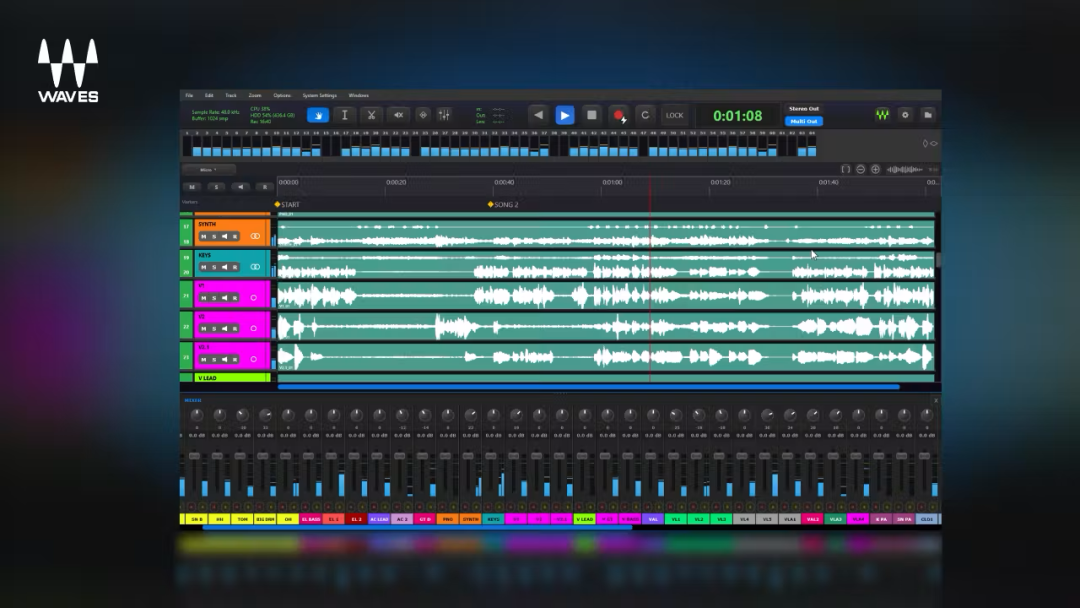Click the SONG 2 marker
This screenshot has height=608, width=1080.
coord(503,205)
